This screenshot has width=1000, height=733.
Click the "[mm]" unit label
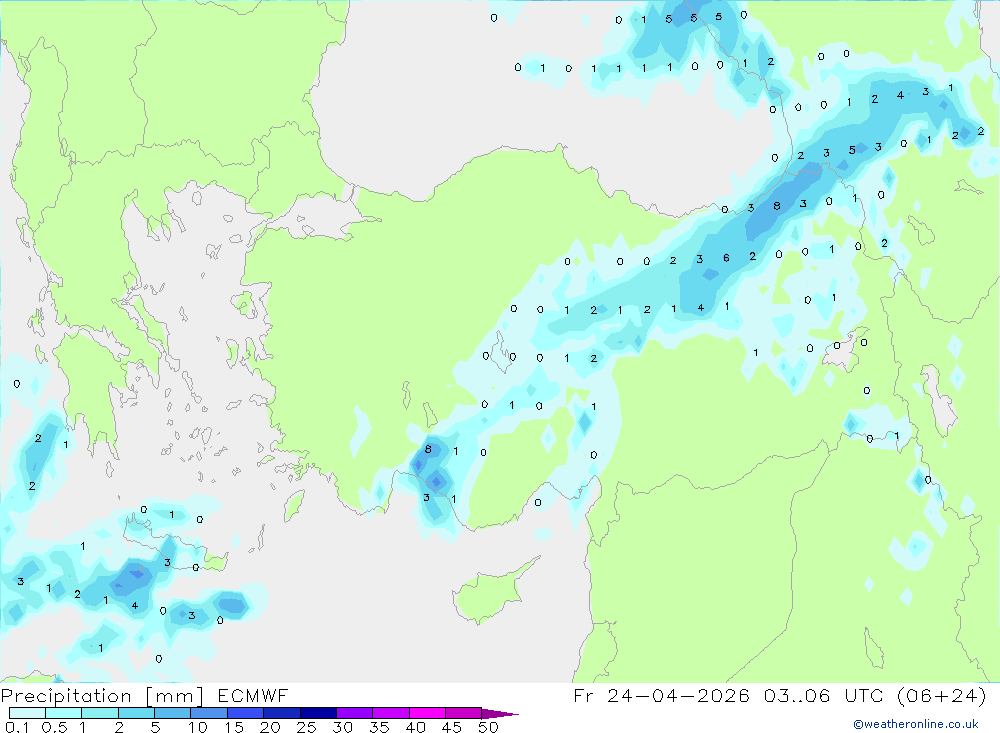click(175, 696)
